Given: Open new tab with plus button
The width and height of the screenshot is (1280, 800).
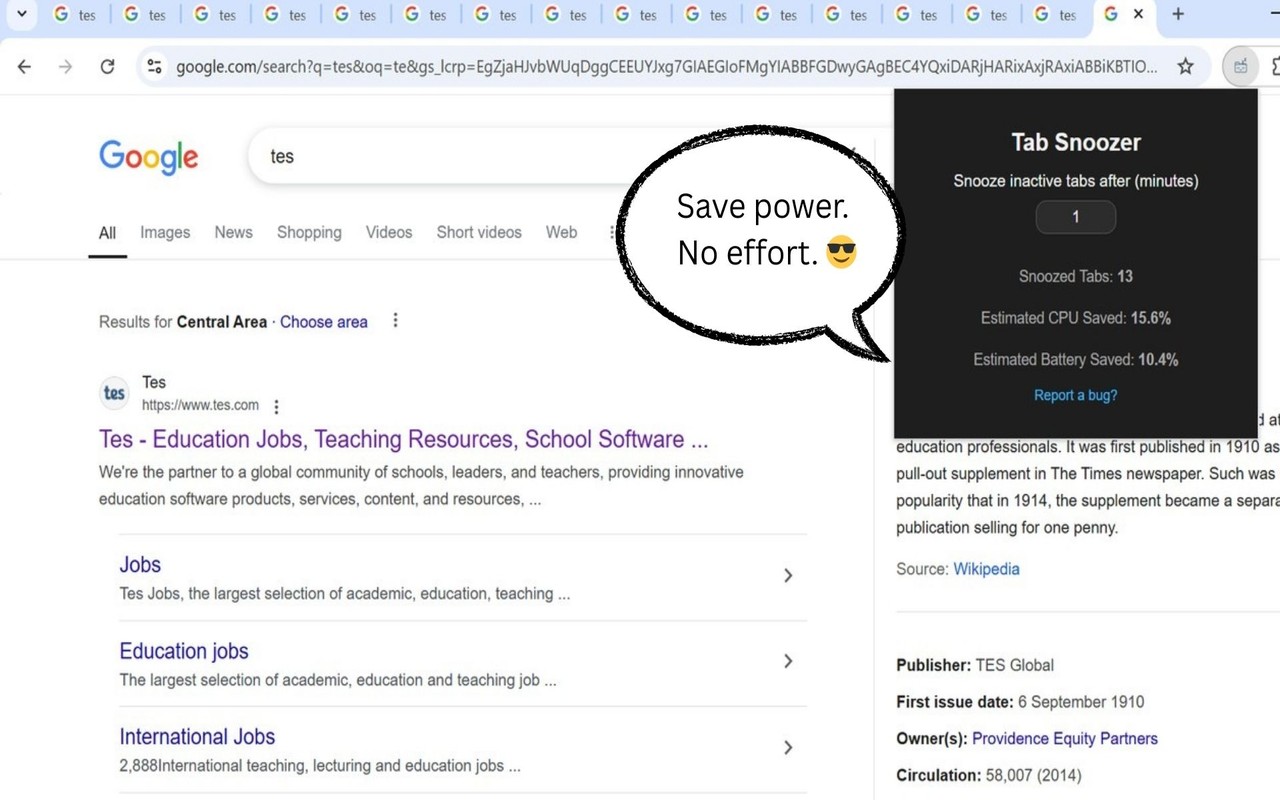Looking at the screenshot, I should (x=1178, y=14).
